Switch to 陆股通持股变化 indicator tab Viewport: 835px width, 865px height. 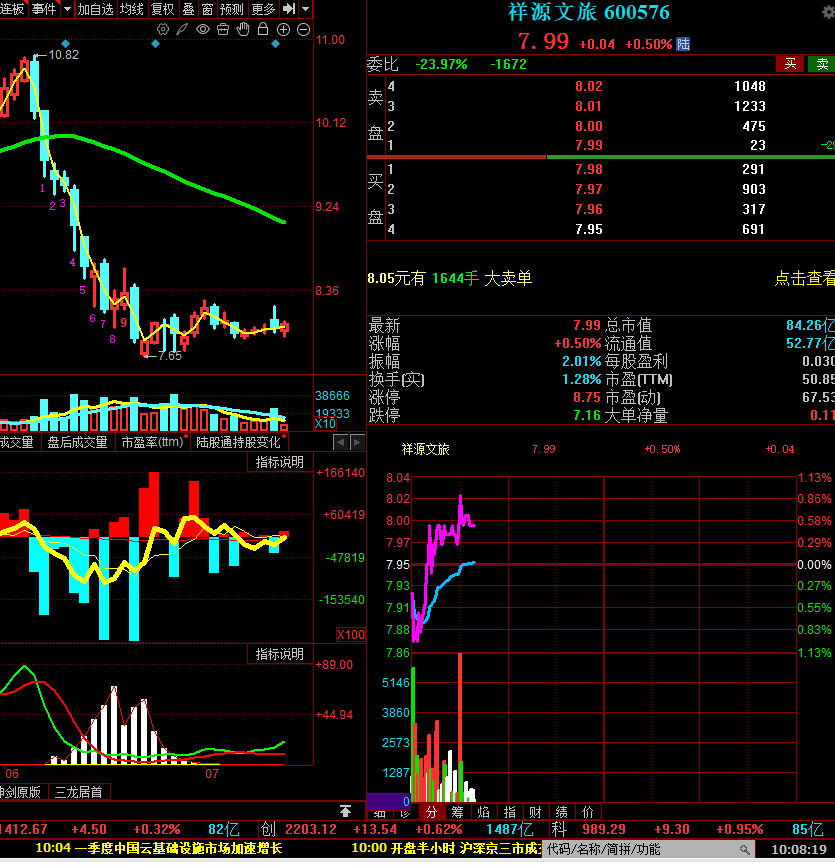238,442
